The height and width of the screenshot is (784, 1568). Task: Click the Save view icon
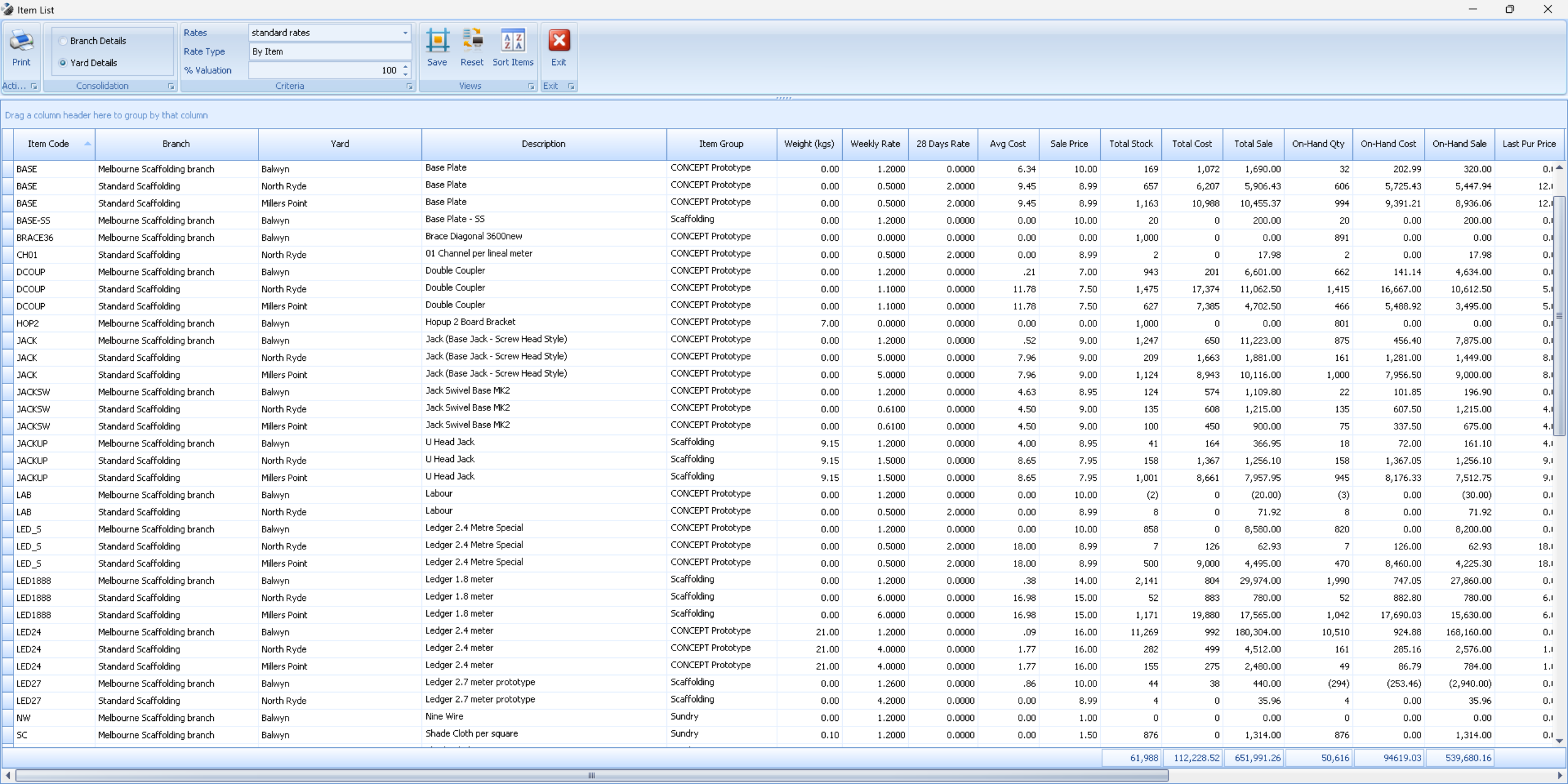tap(437, 42)
